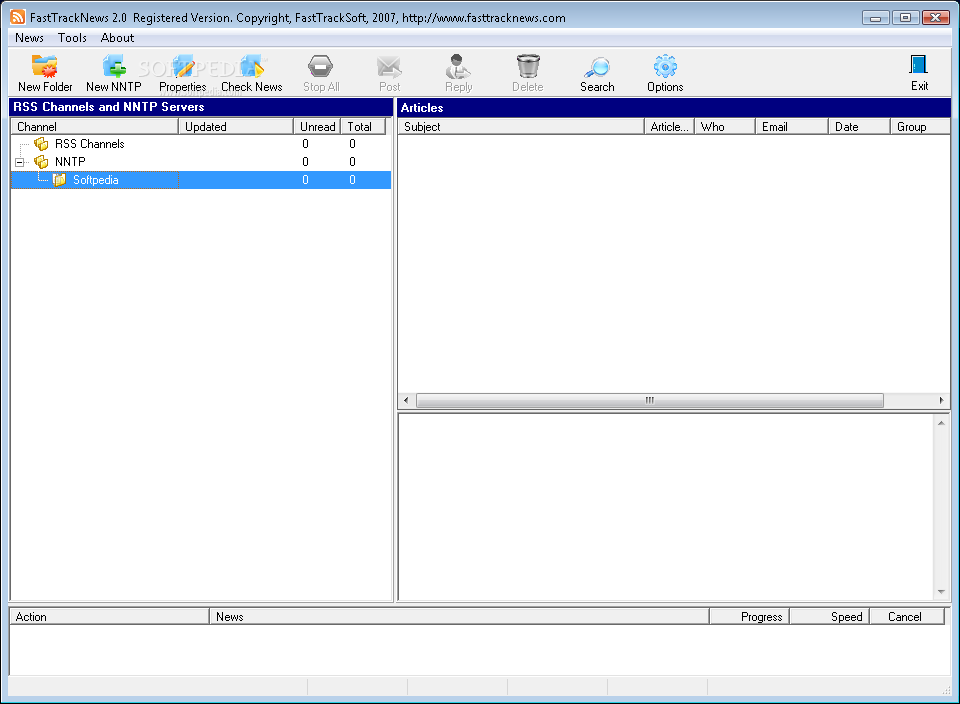Click the NNTP row Total count
The width and height of the screenshot is (960, 704).
(352, 162)
